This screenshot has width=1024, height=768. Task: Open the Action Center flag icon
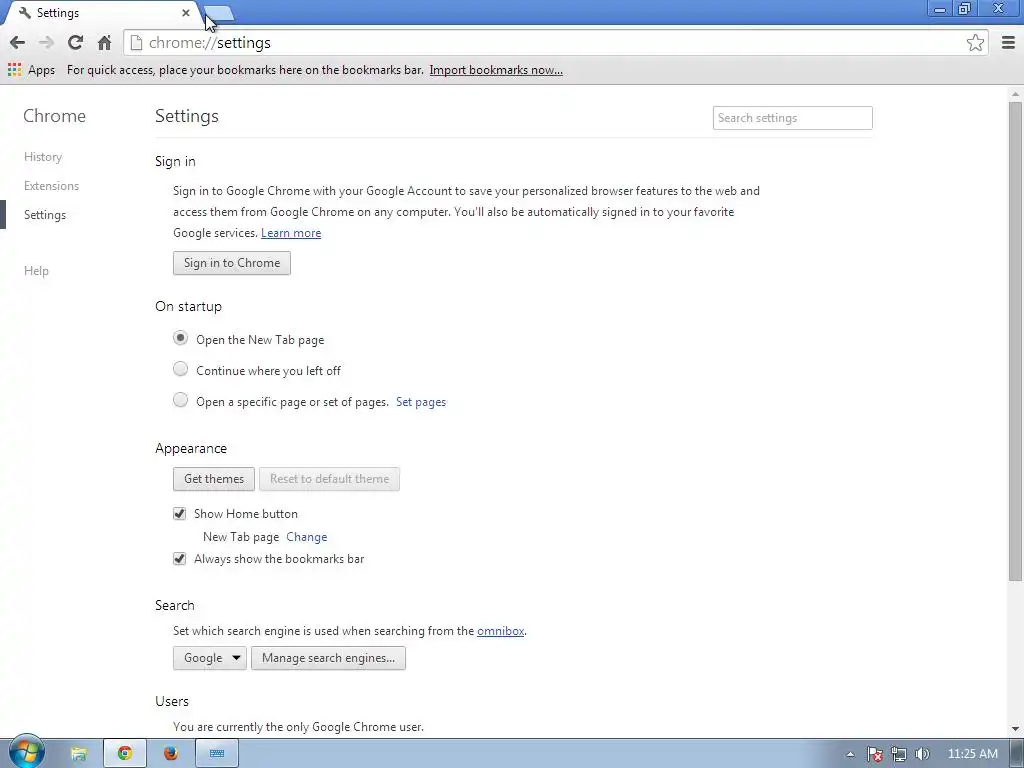[875, 754]
